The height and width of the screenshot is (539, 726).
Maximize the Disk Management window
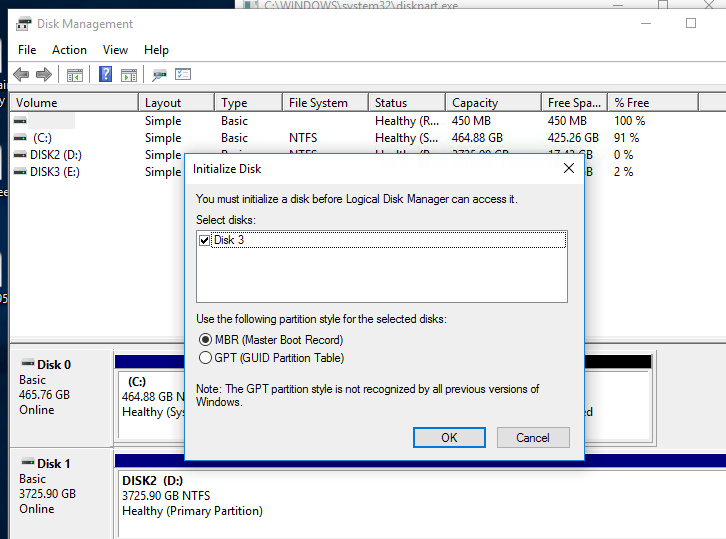[x=691, y=23]
